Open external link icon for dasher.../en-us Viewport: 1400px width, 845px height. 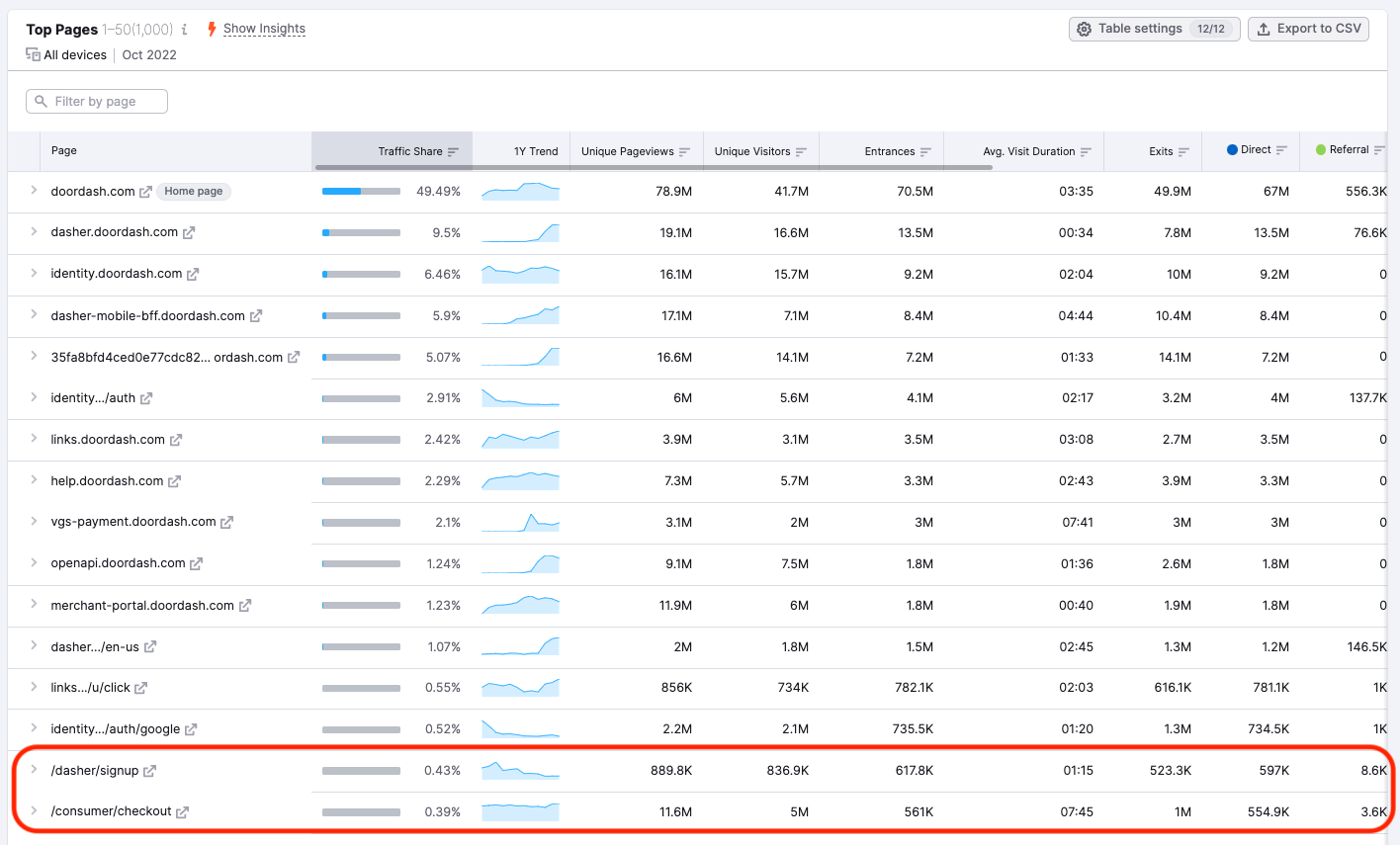150,647
